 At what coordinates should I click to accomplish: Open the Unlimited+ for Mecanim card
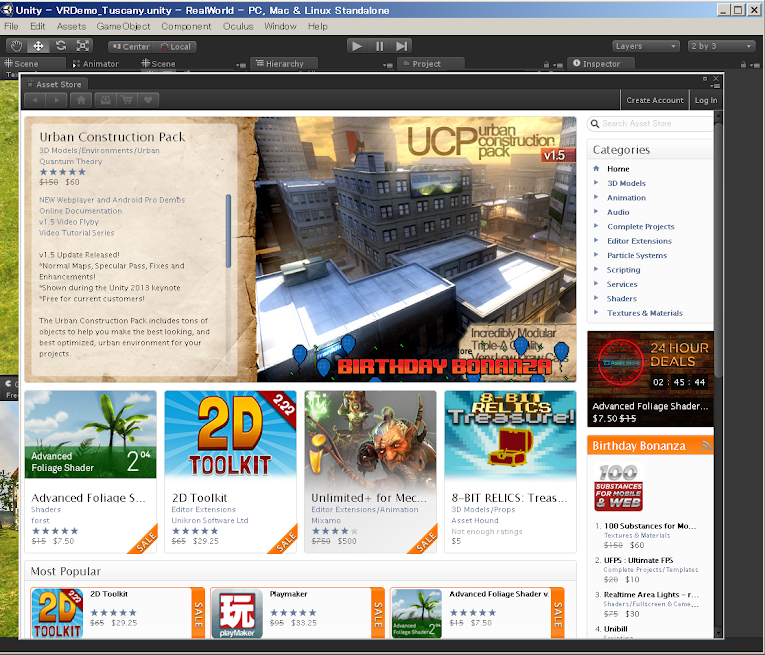[x=370, y=472]
